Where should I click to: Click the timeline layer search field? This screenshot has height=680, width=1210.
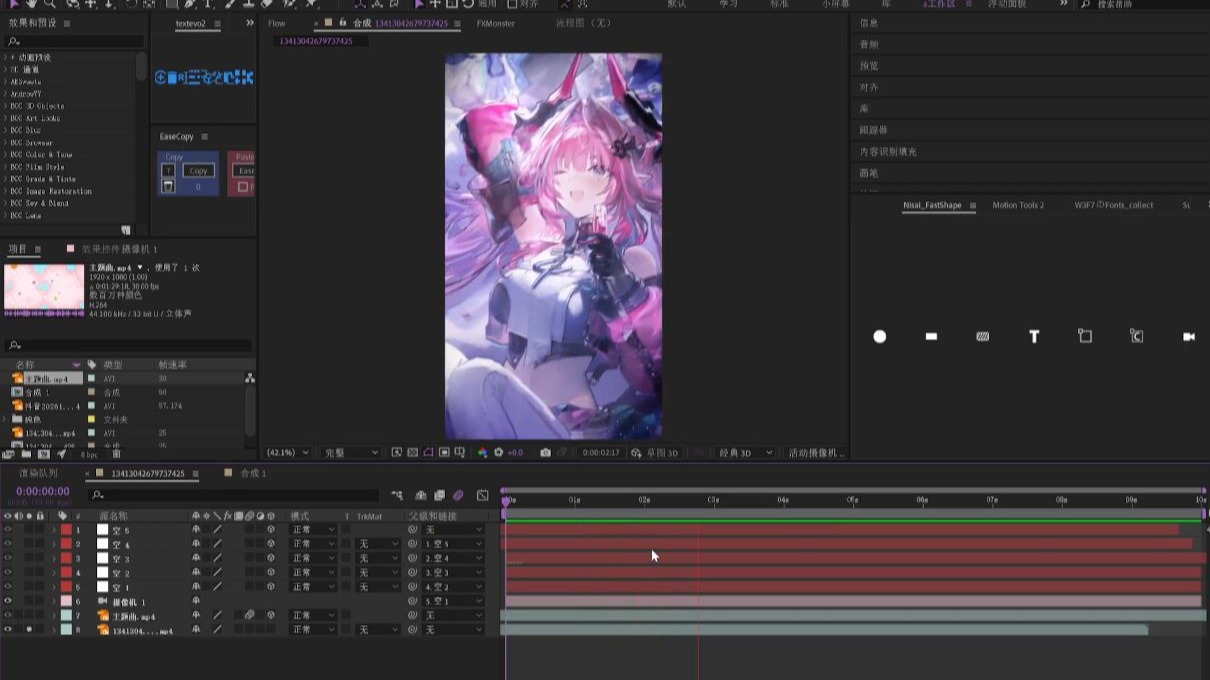(233, 495)
